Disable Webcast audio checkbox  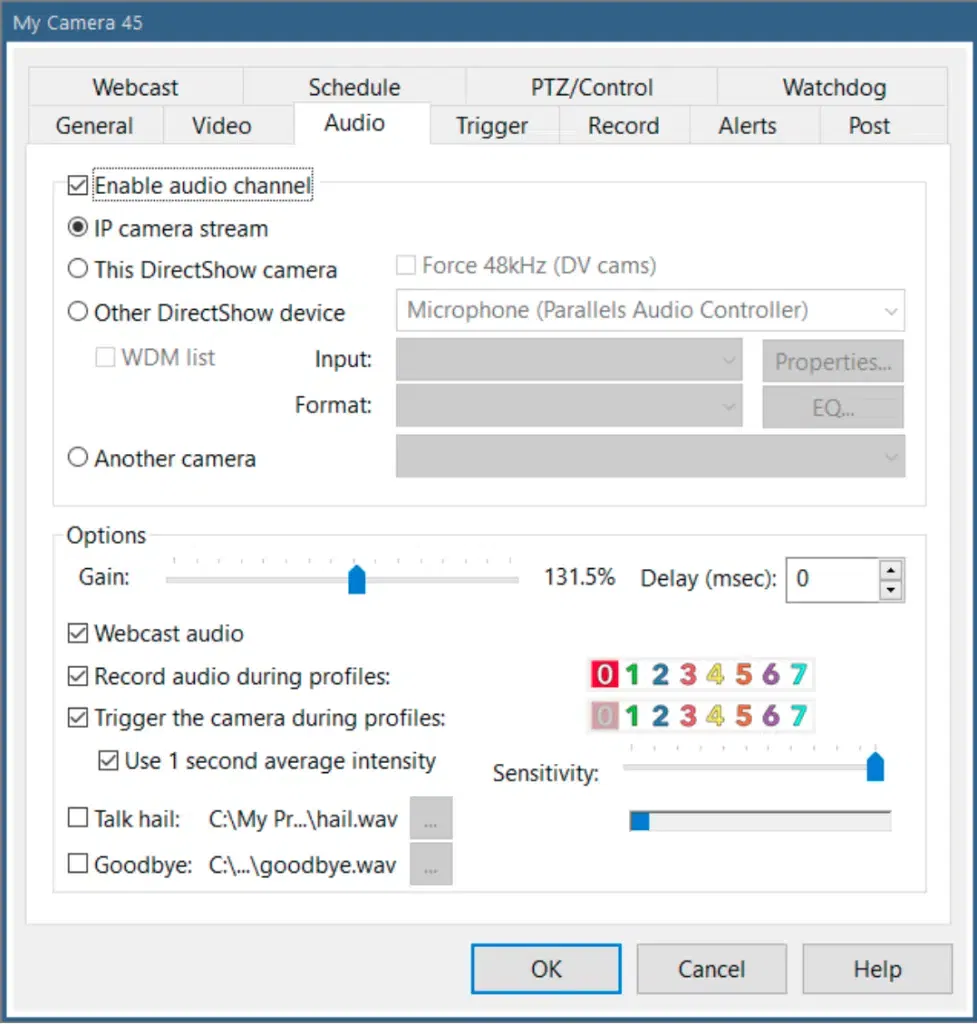tap(78, 633)
